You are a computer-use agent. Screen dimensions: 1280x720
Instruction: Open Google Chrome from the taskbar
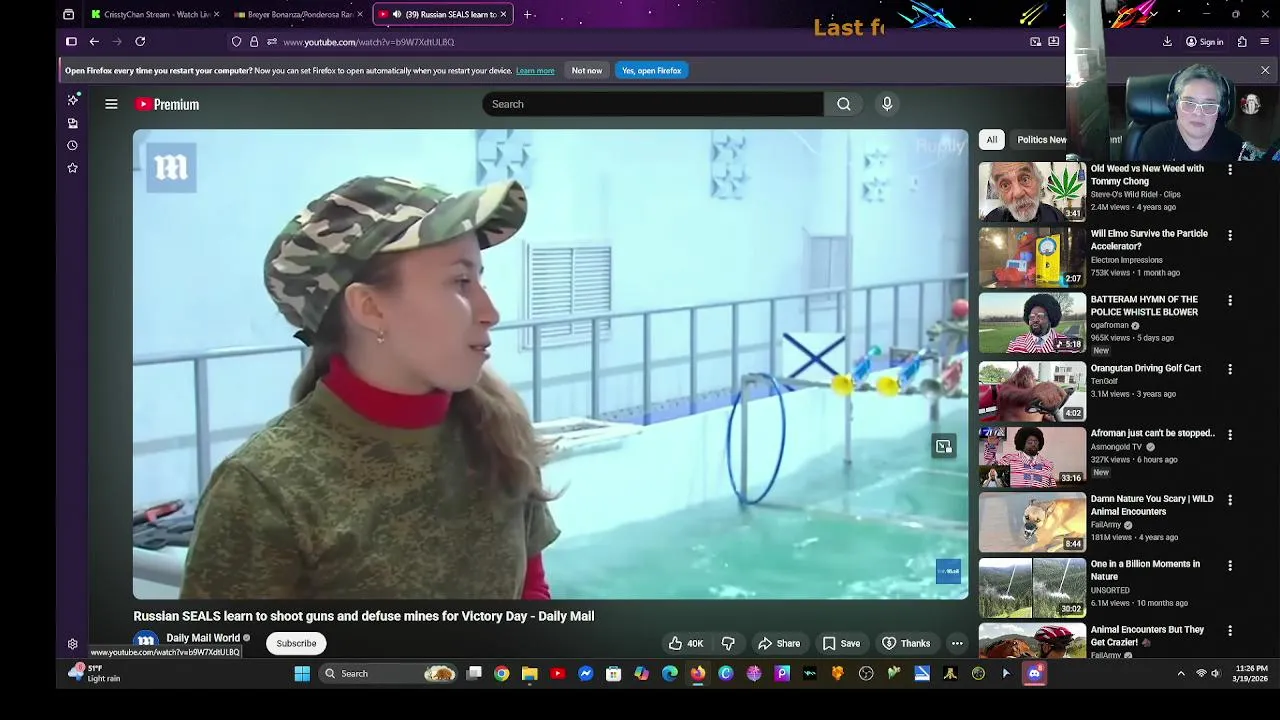502,674
